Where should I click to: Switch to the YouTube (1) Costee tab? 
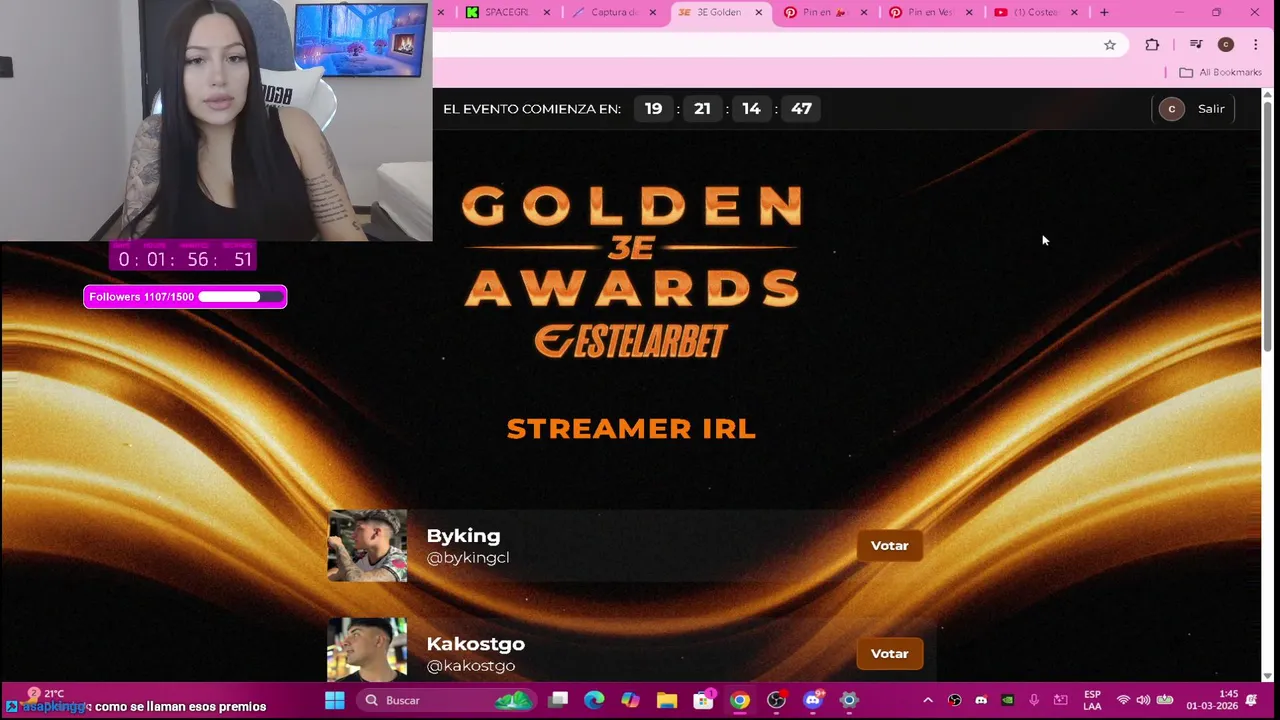[1035, 12]
